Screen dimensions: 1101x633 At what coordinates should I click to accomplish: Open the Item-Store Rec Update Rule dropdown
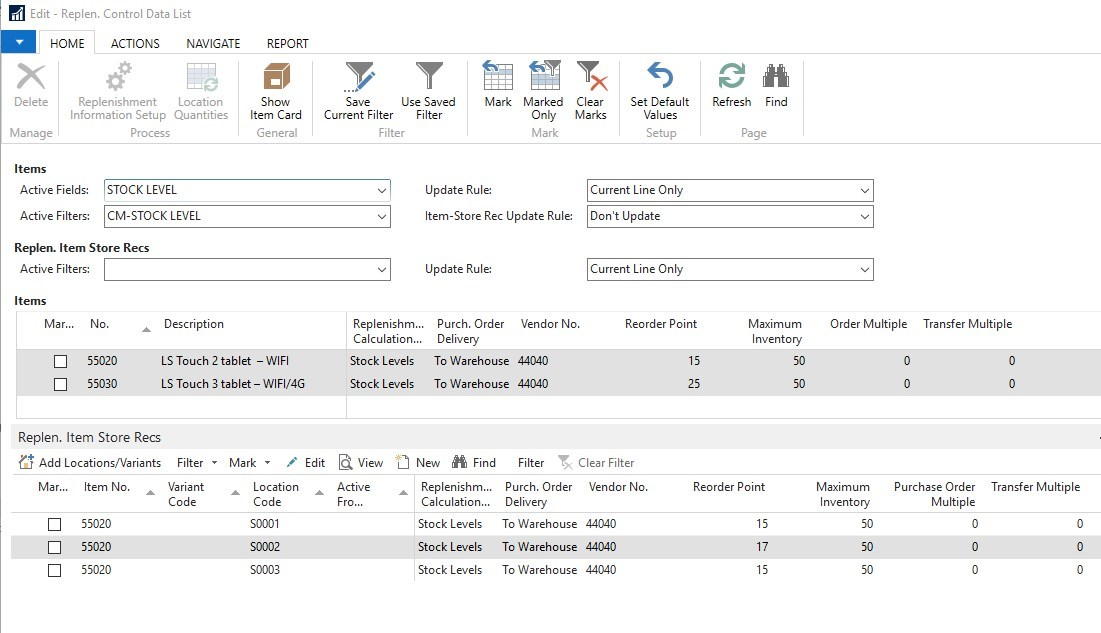pos(864,216)
